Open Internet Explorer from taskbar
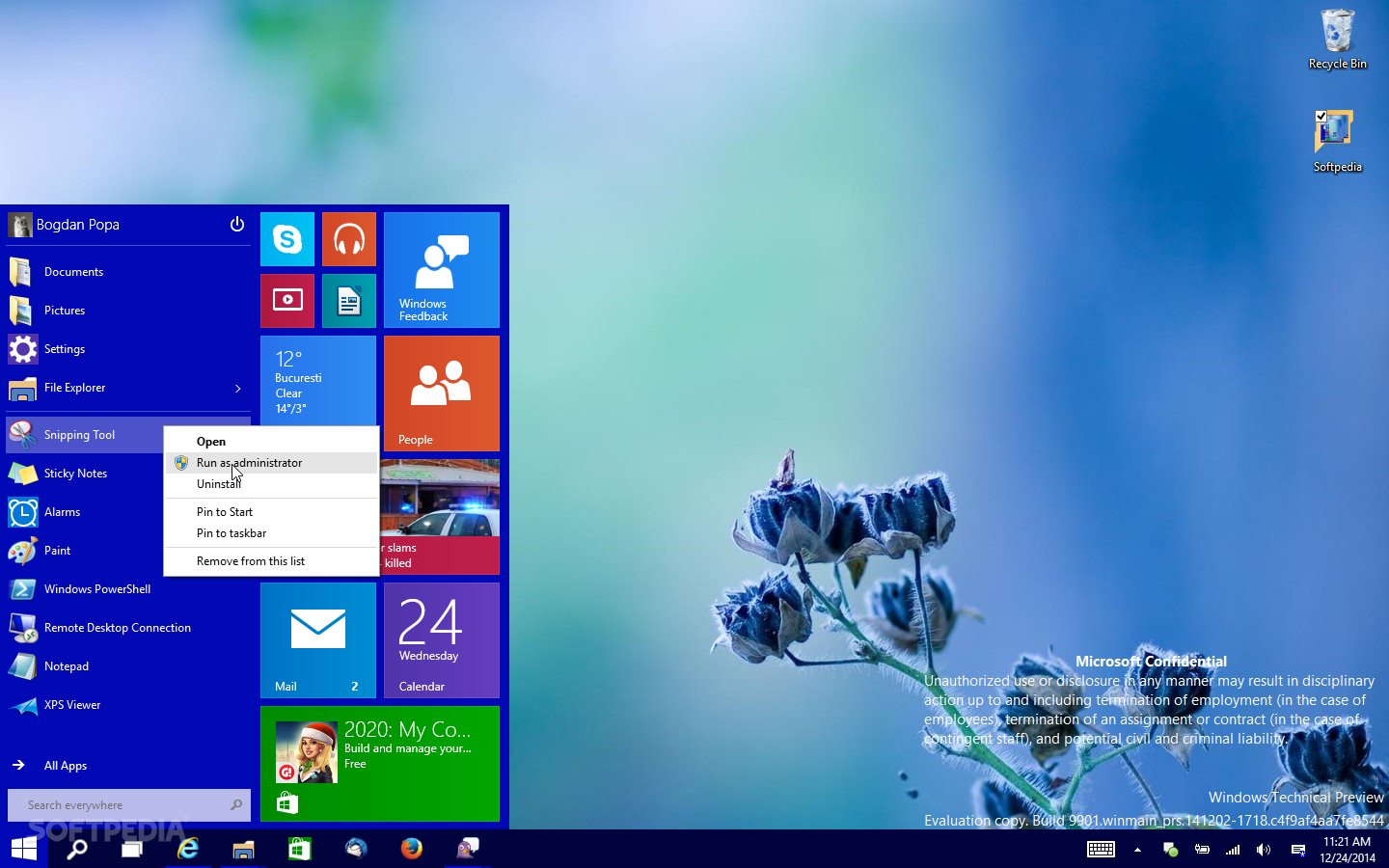The width and height of the screenshot is (1389, 868). 188,849
